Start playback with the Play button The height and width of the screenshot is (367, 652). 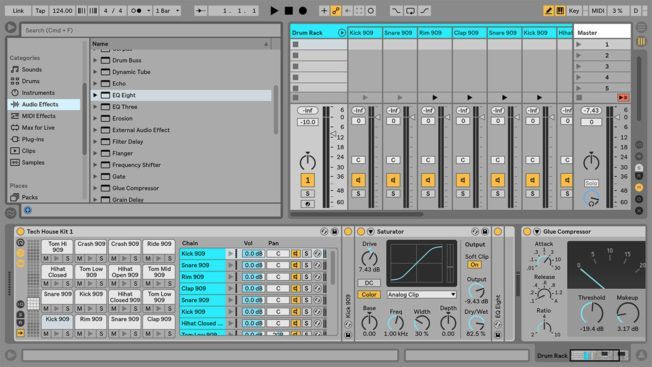coord(274,11)
